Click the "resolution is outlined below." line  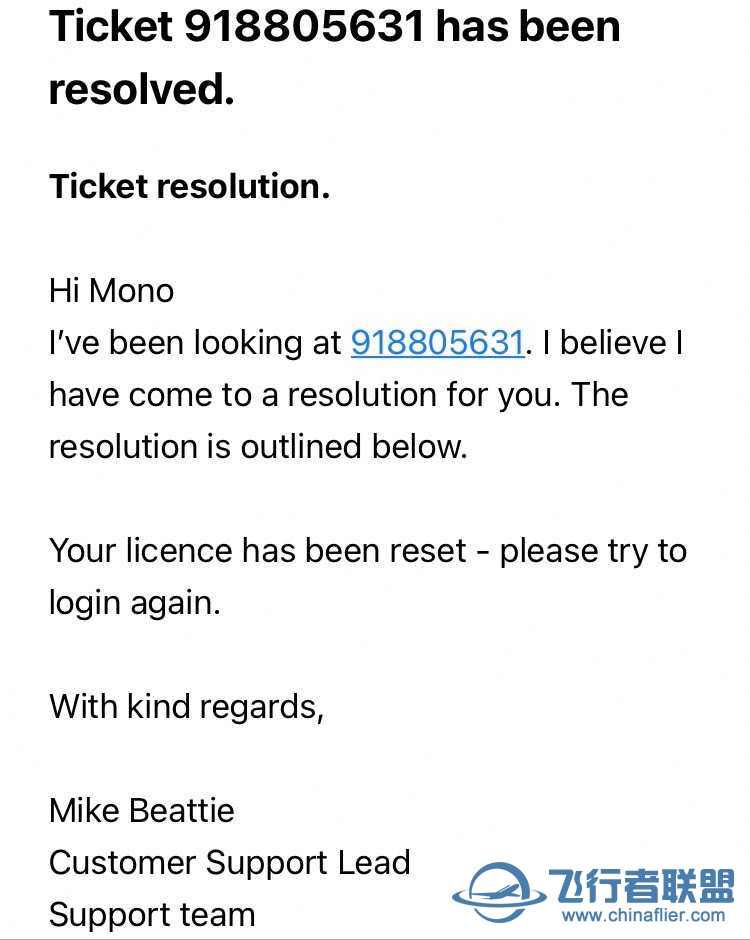[258, 447]
